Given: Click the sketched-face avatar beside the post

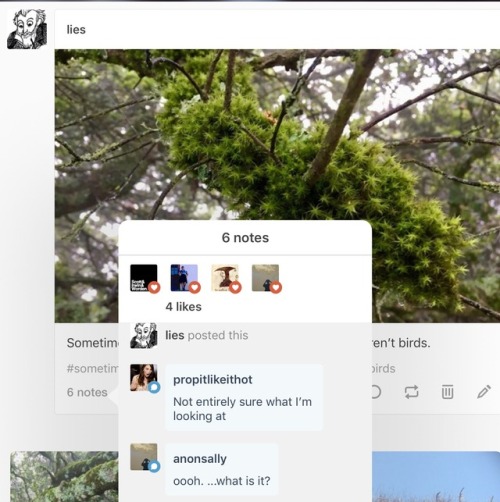Looking at the screenshot, I should click(27, 29).
